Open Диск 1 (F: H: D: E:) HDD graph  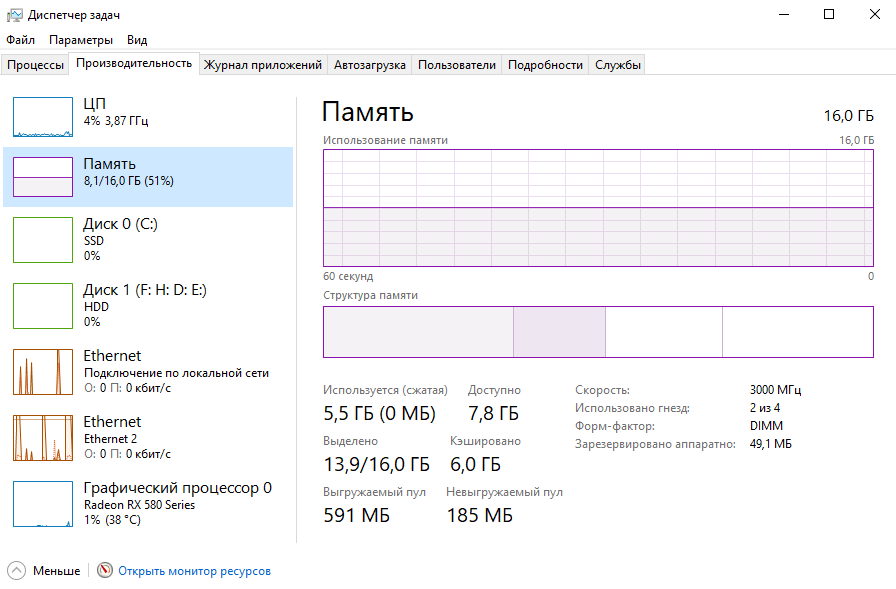(x=43, y=304)
